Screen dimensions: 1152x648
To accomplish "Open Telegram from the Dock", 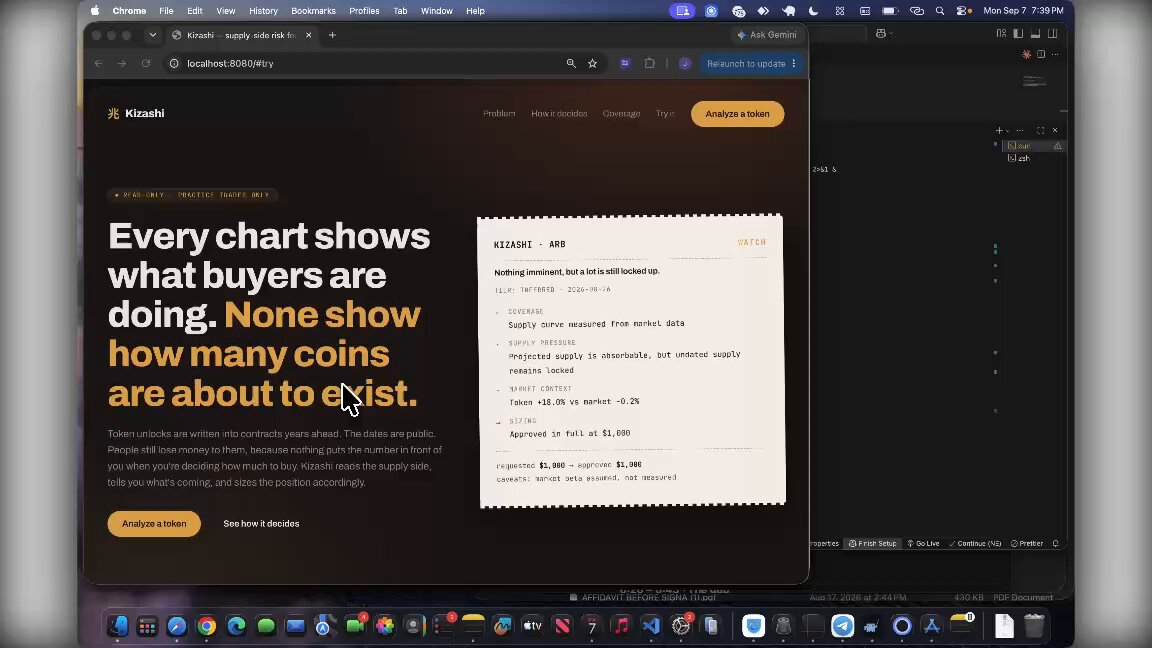I will tap(842, 625).
